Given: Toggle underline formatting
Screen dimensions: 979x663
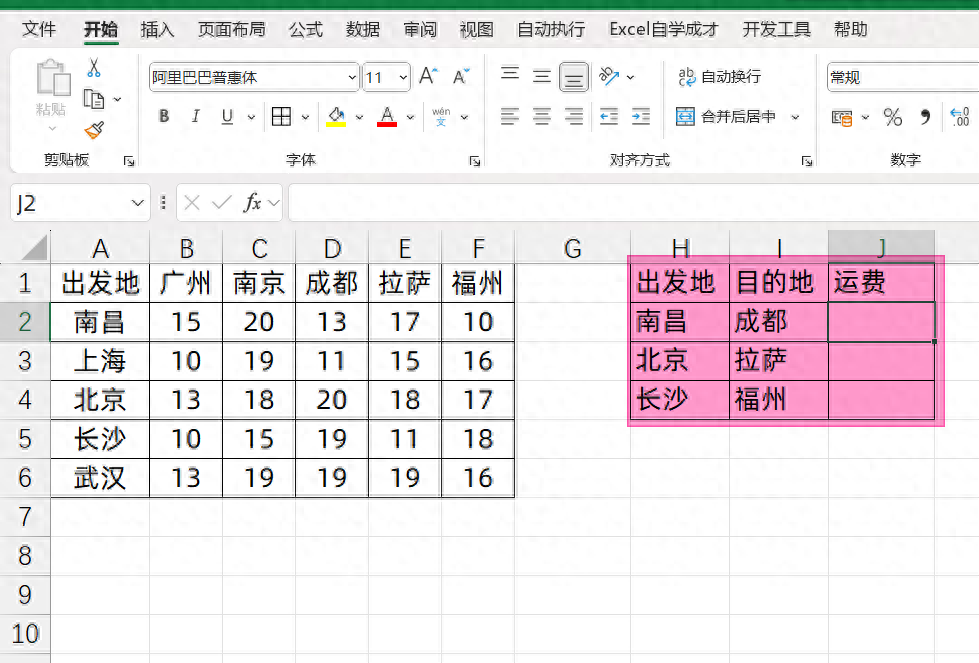Looking at the screenshot, I should tap(227, 116).
